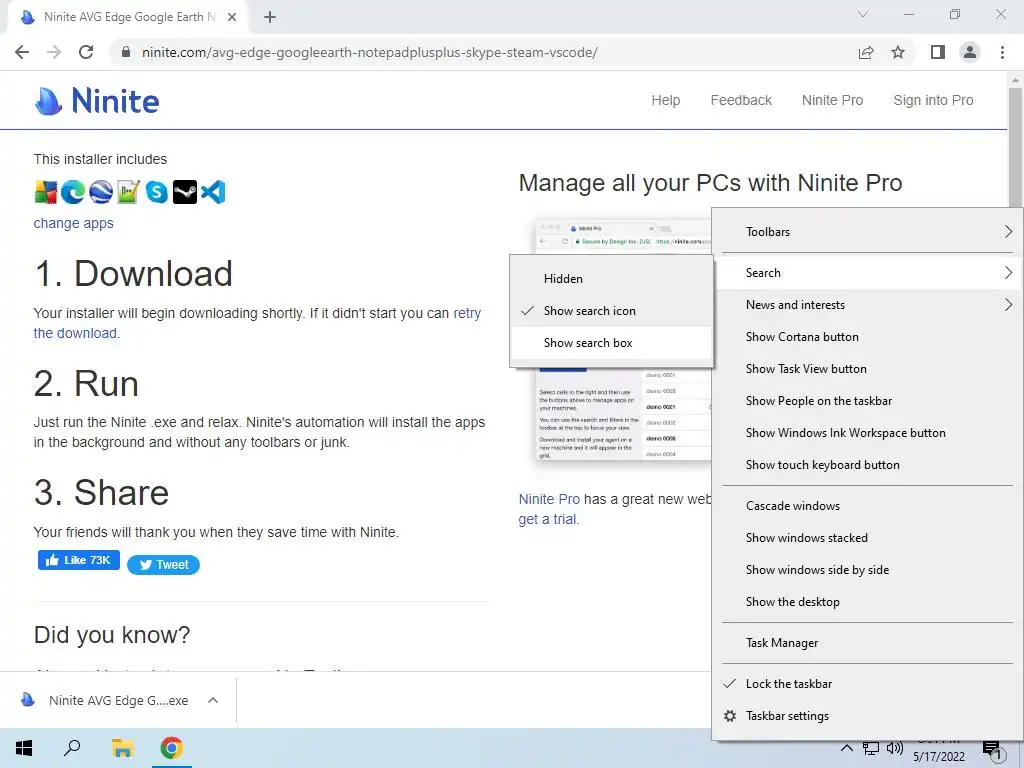
Task: Select Show search icon option
Action: [x=612, y=311]
